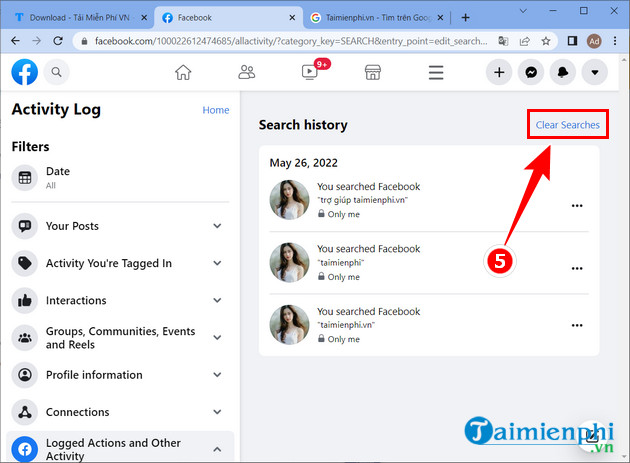The height and width of the screenshot is (463, 630).
Task: Click the address bar URL
Action: (x=291, y=41)
